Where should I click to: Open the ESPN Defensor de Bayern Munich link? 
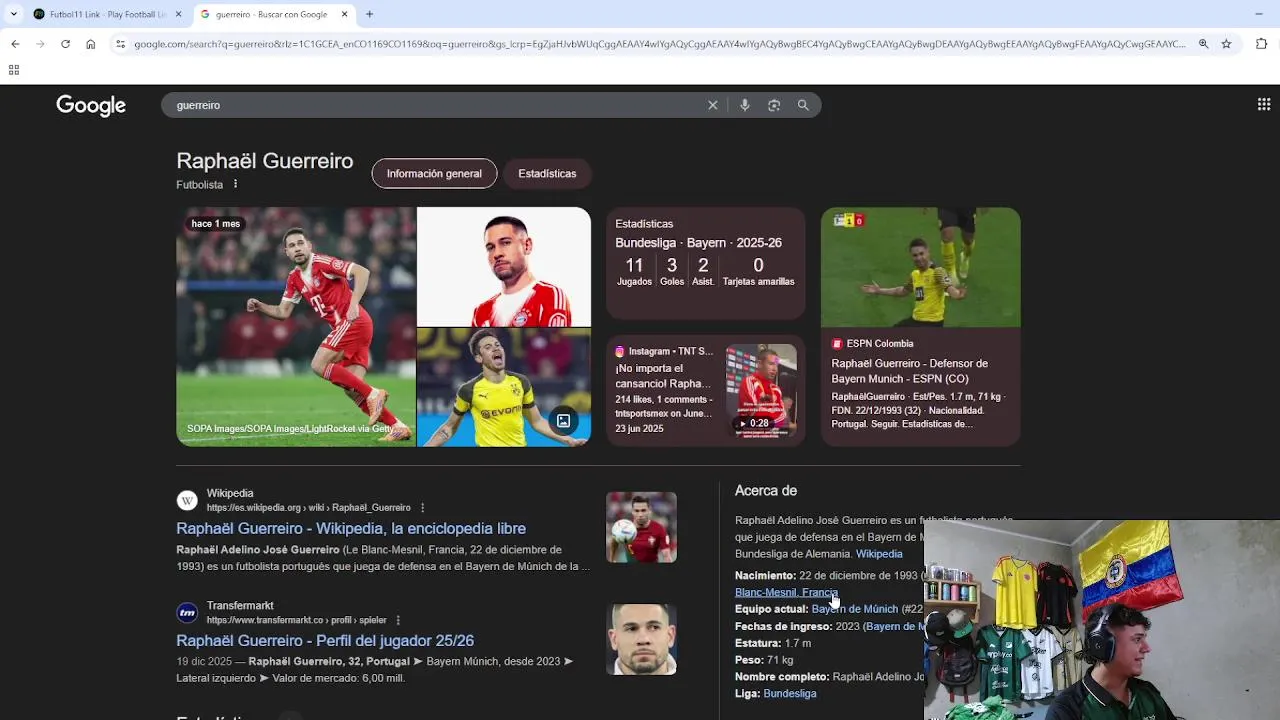pyautogui.click(x=910, y=370)
